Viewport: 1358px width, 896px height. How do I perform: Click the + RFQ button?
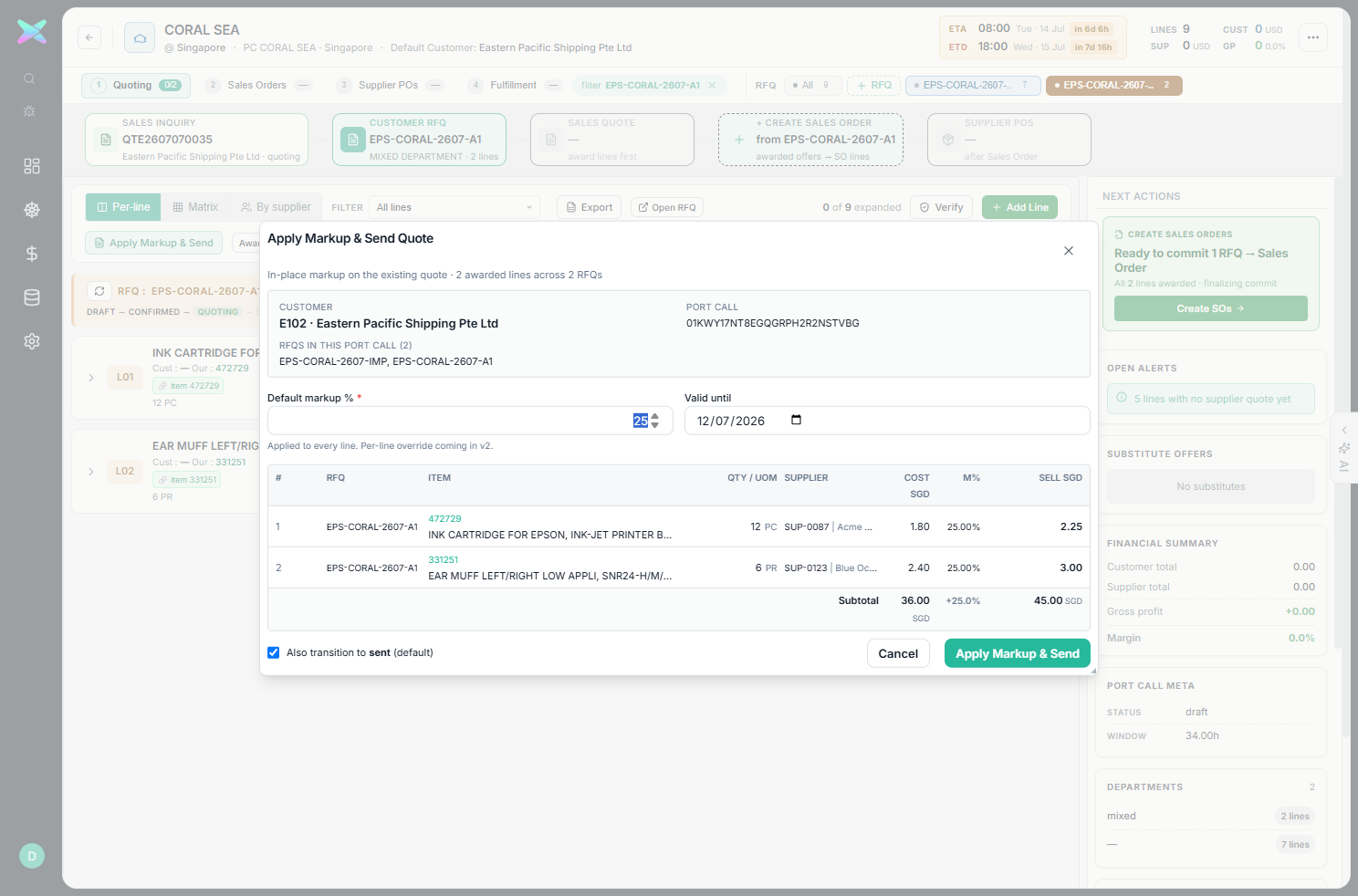[x=873, y=86]
